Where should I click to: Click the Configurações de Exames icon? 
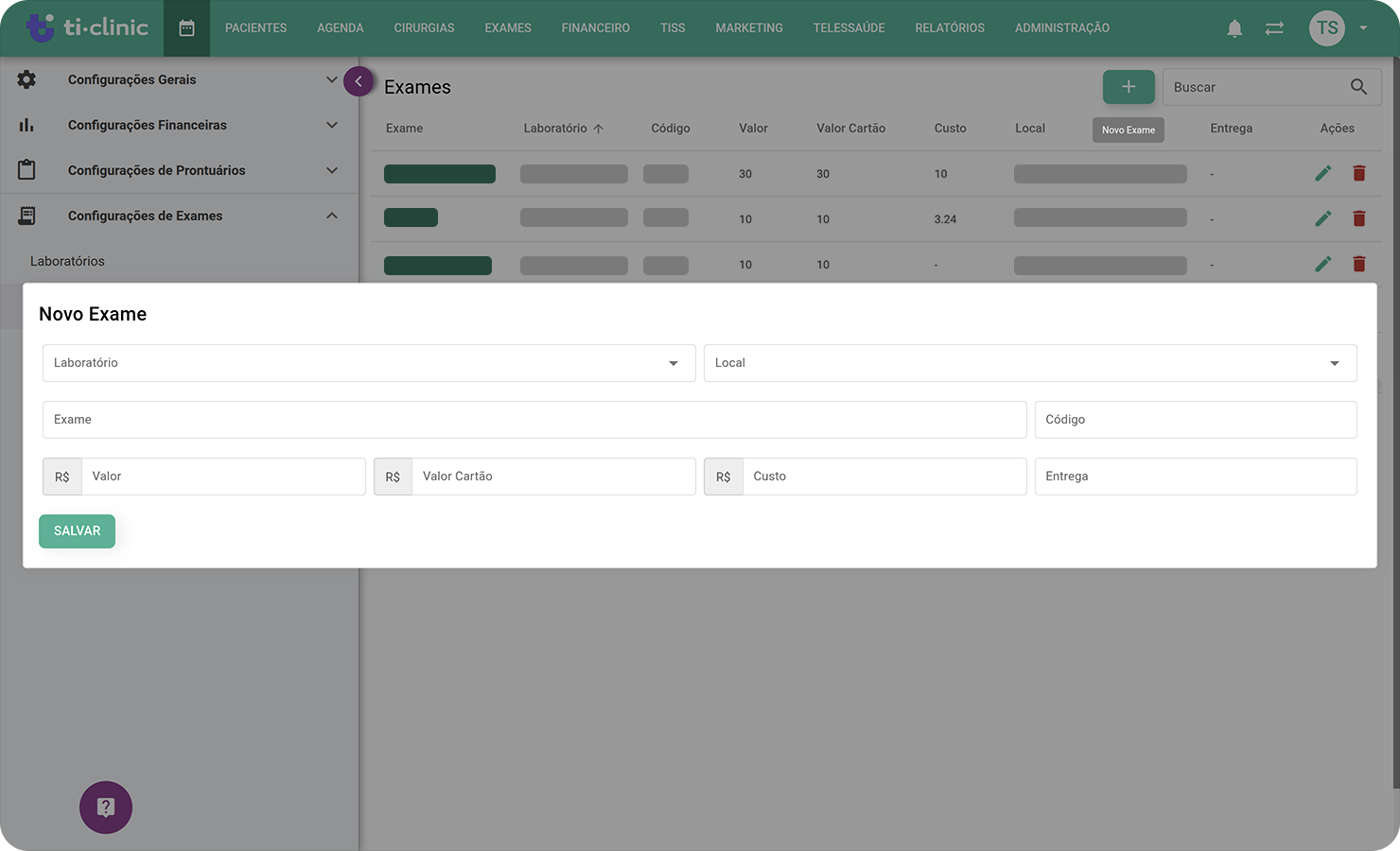[26, 216]
